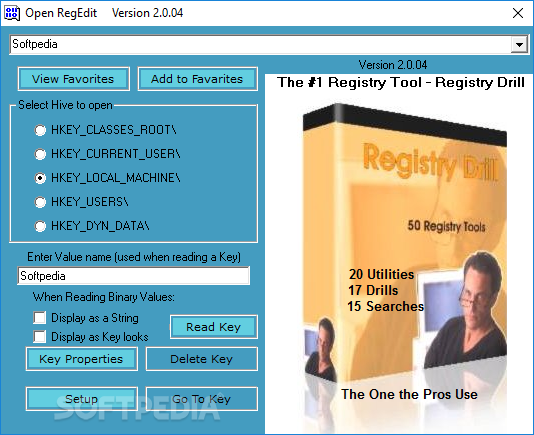Click the Open RegEdit app icon in title bar
The width and height of the screenshot is (534, 435).
pyautogui.click(x=12, y=13)
